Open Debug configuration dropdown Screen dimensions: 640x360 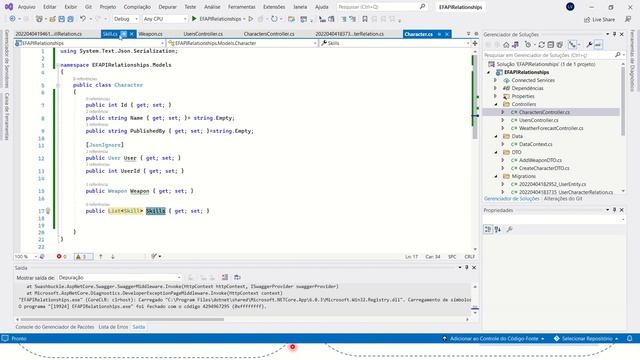(x=126, y=19)
